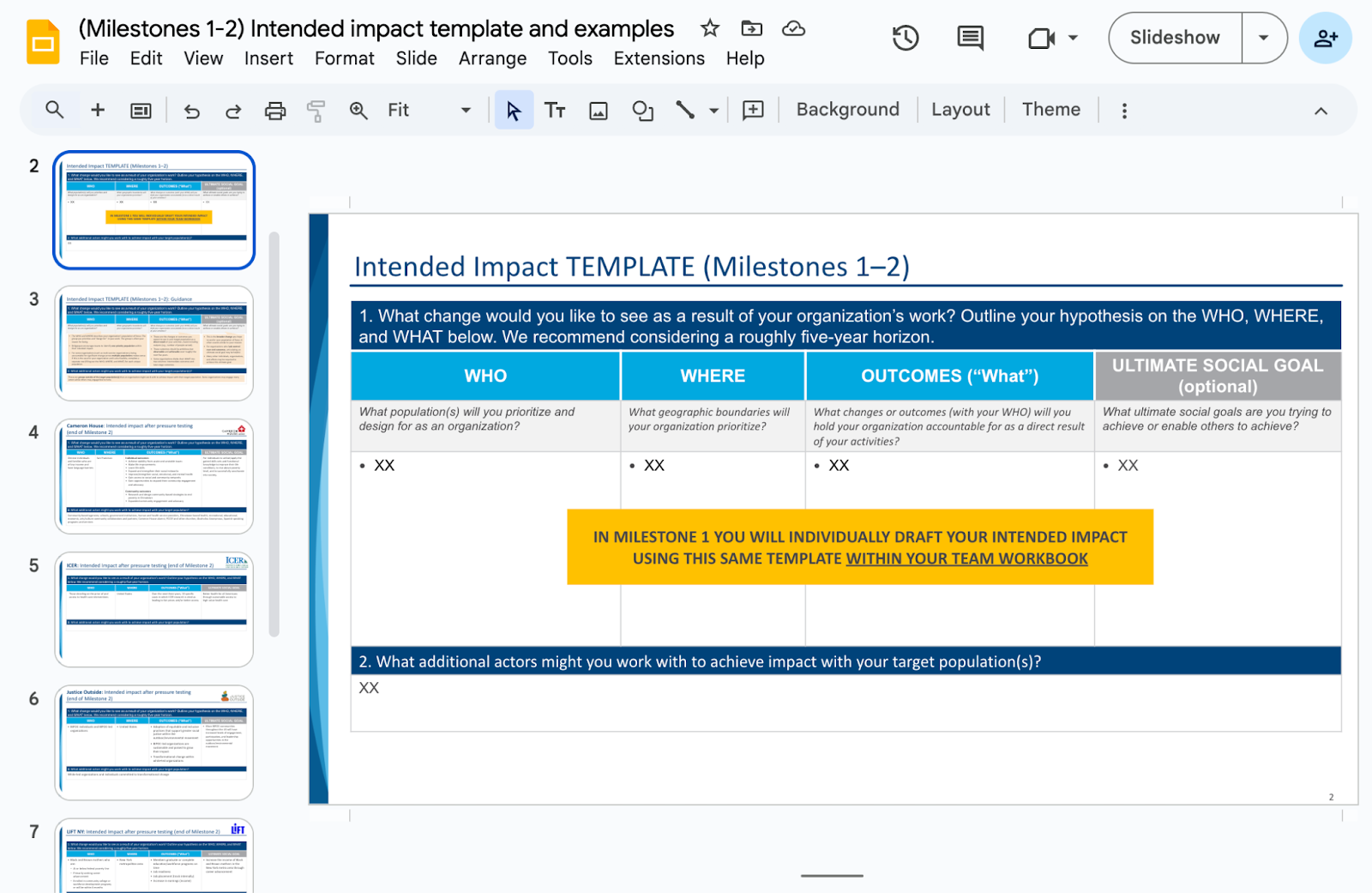Viewport: 1372px width, 893px height.
Task: Activate the paint format tool
Action: 316,111
